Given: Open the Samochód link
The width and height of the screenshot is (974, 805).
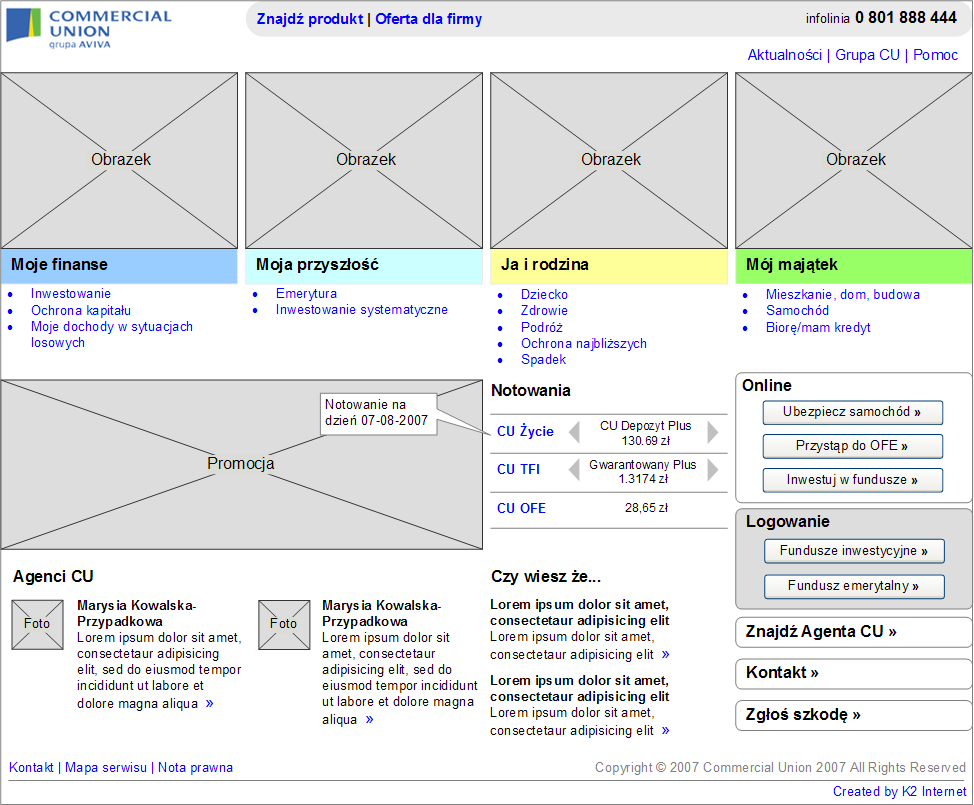Looking at the screenshot, I should [x=798, y=311].
